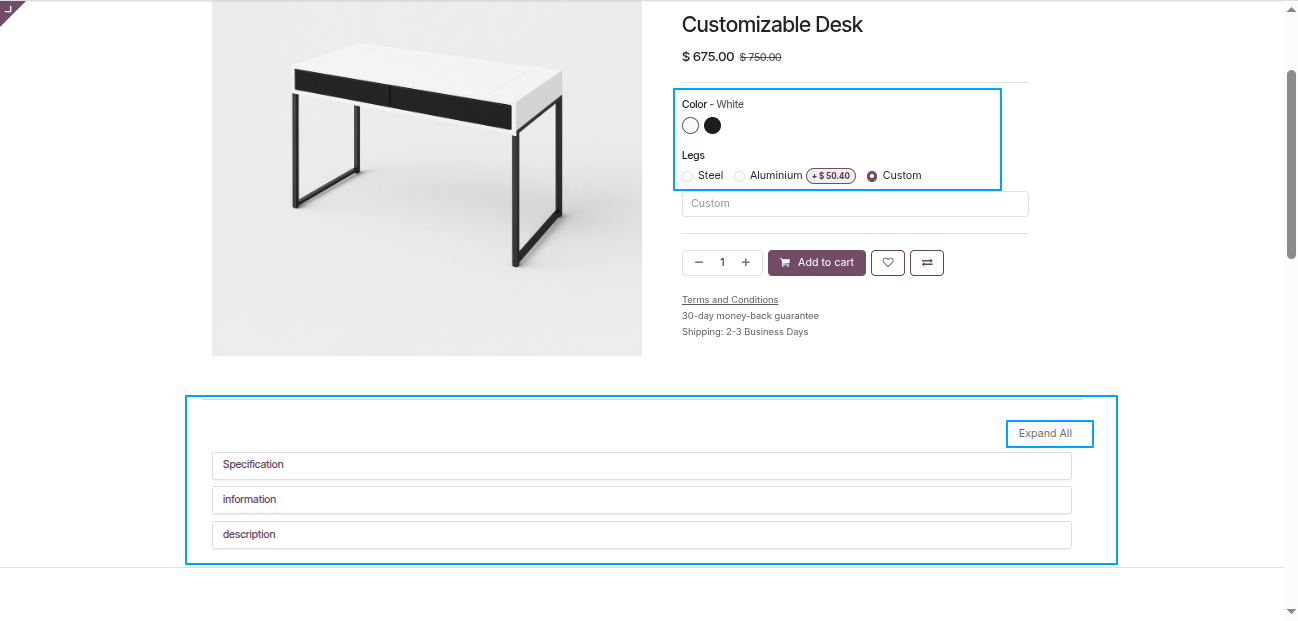This screenshot has height=621, width=1298.
Task: Expand the Specification section
Action: (641, 465)
